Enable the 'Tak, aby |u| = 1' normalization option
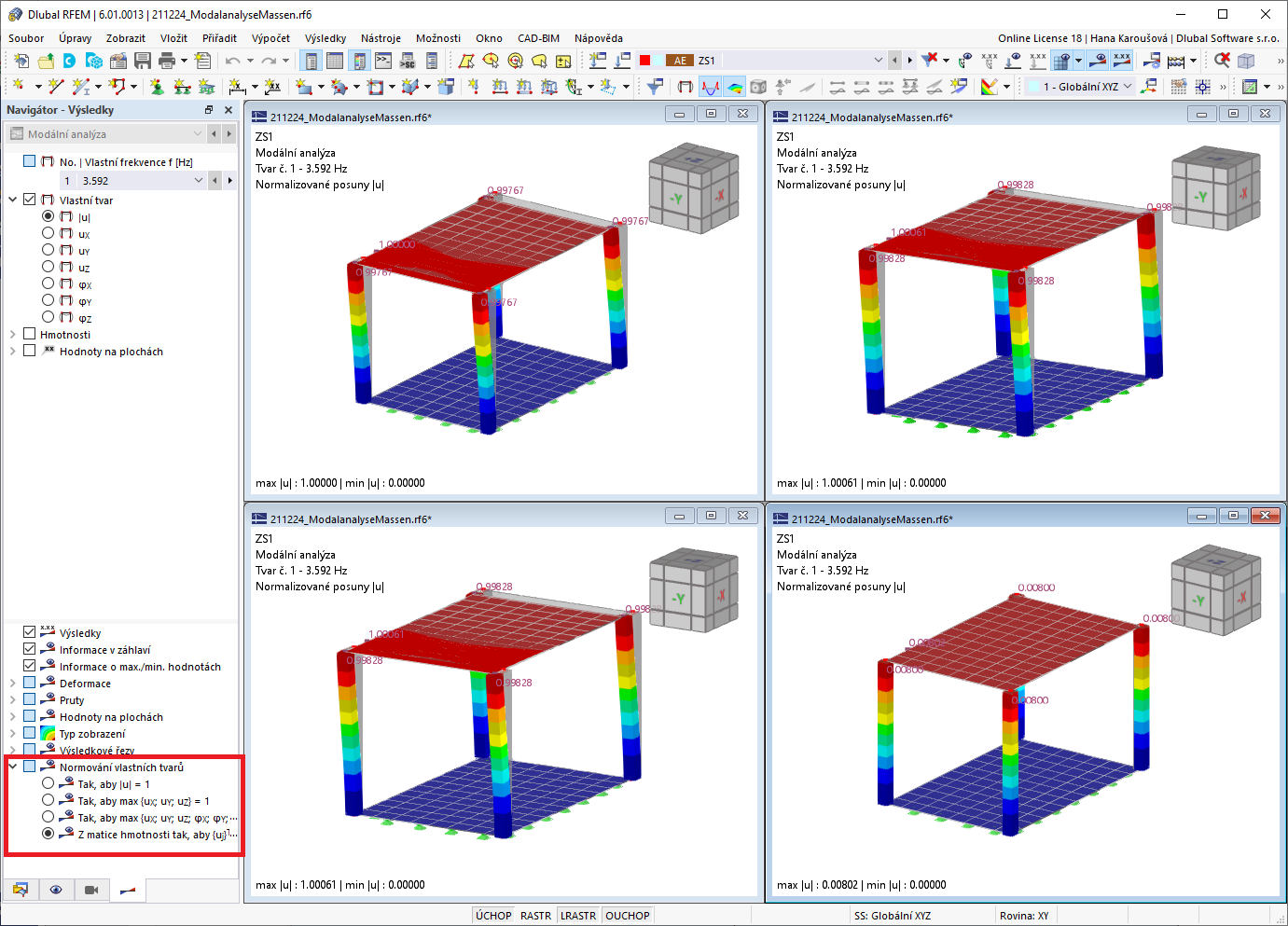The width and height of the screenshot is (1288, 926). [x=47, y=782]
